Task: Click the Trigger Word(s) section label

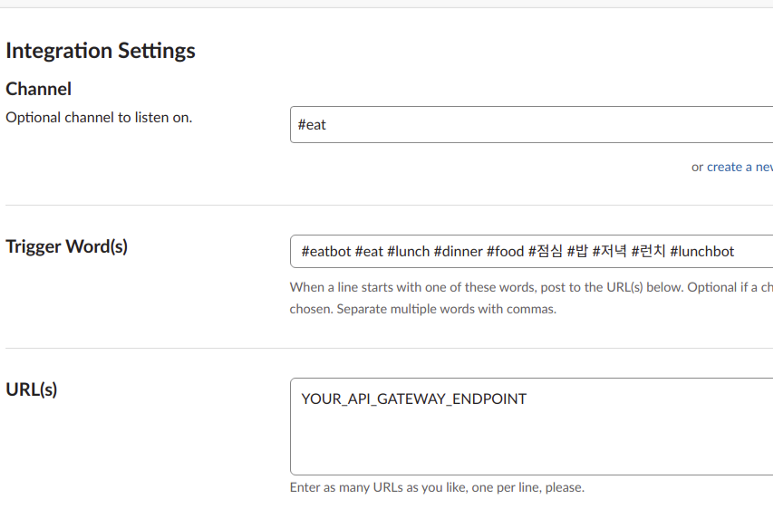Action: point(66,246)
